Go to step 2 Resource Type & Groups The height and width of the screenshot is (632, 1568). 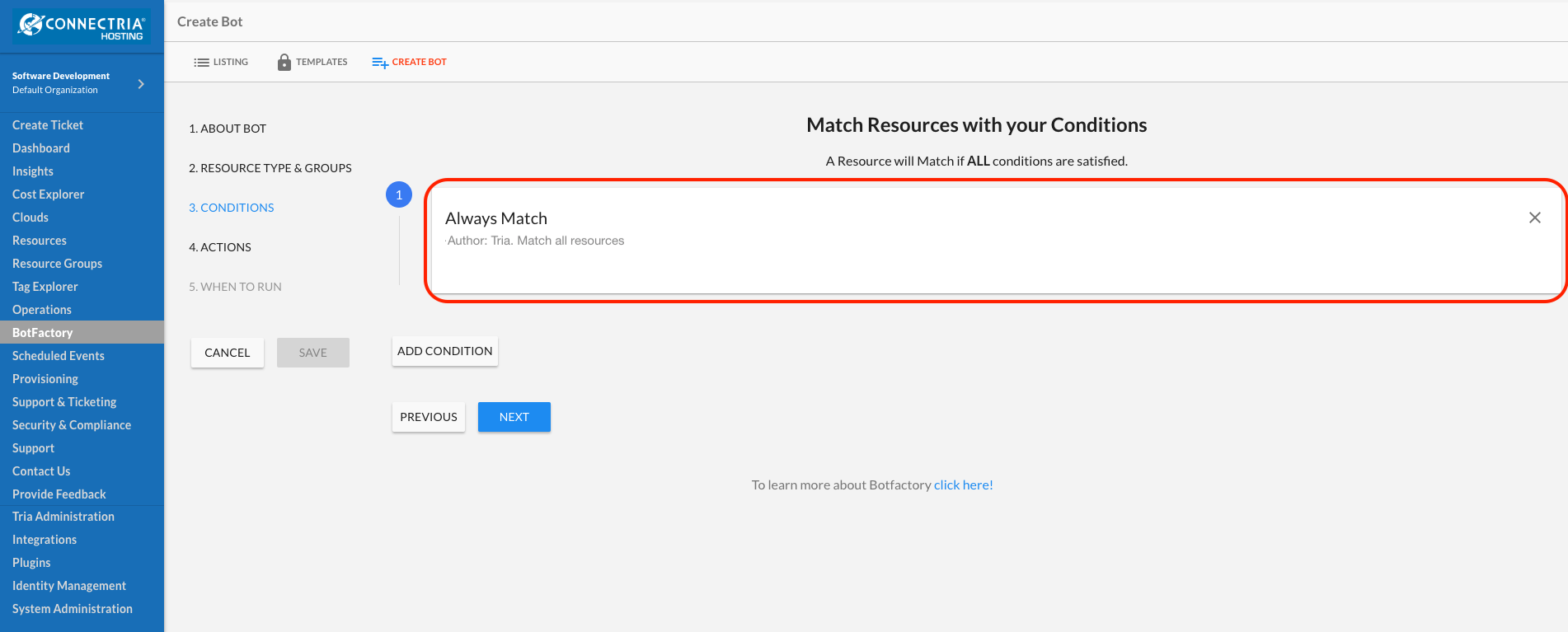pos(270,168)
